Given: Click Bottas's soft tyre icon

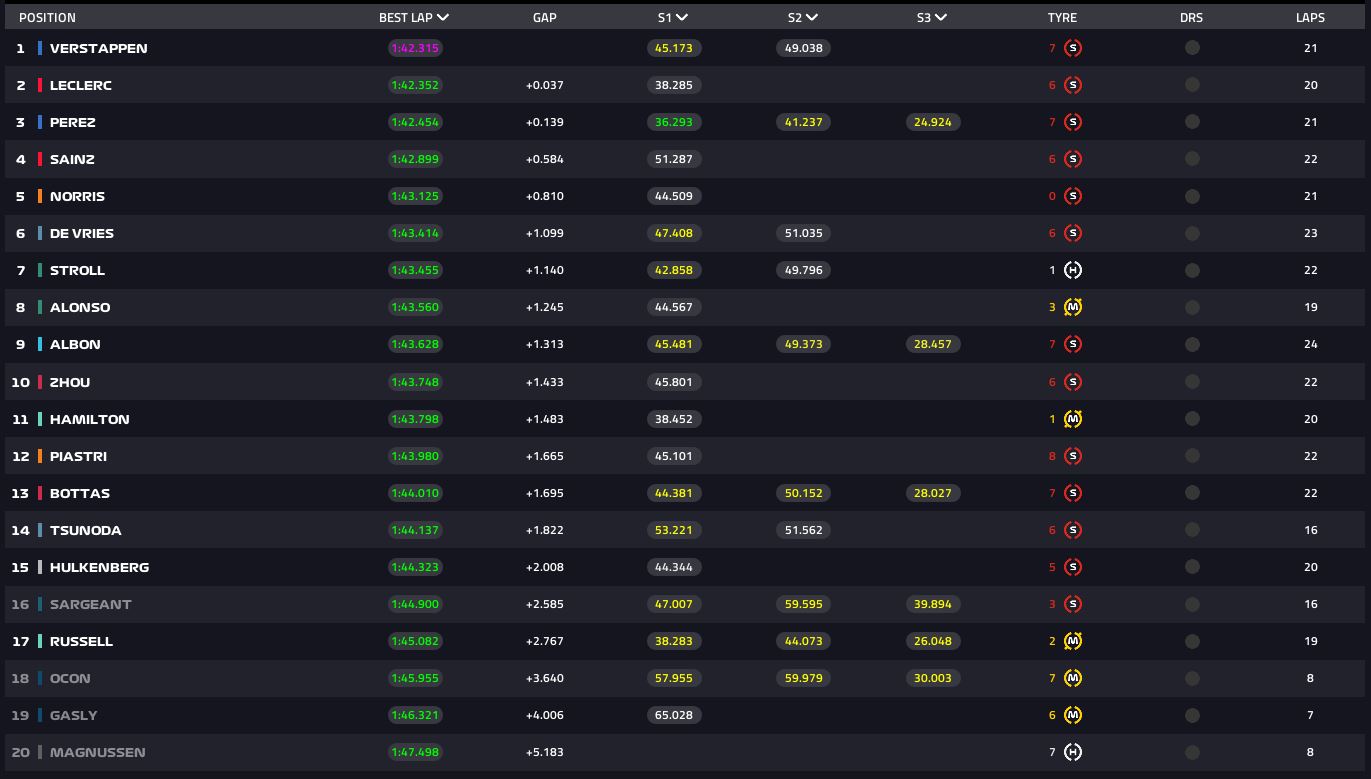Looking at the screenshot, I should click(1073, 493).
